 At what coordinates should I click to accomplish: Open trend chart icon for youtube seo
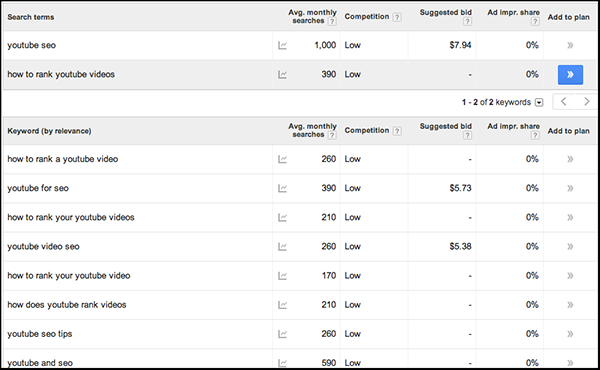[282, 46]
